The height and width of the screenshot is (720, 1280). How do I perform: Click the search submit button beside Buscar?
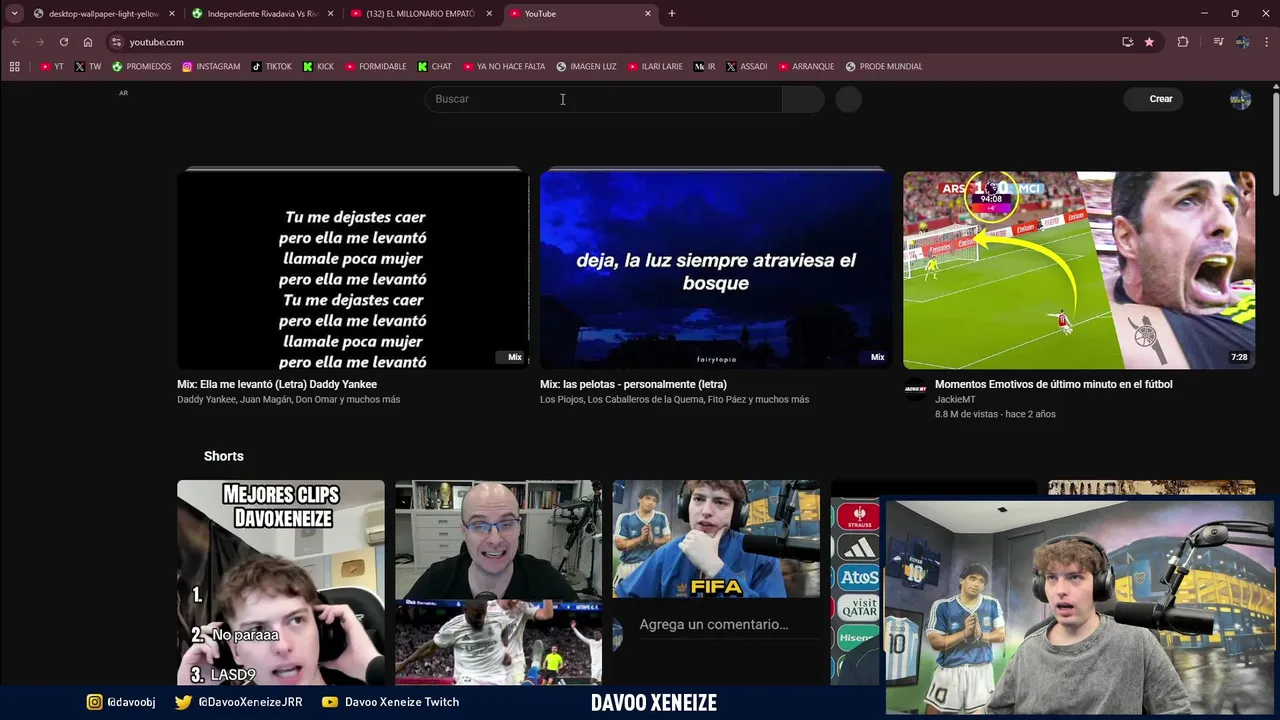click(803, 99)
